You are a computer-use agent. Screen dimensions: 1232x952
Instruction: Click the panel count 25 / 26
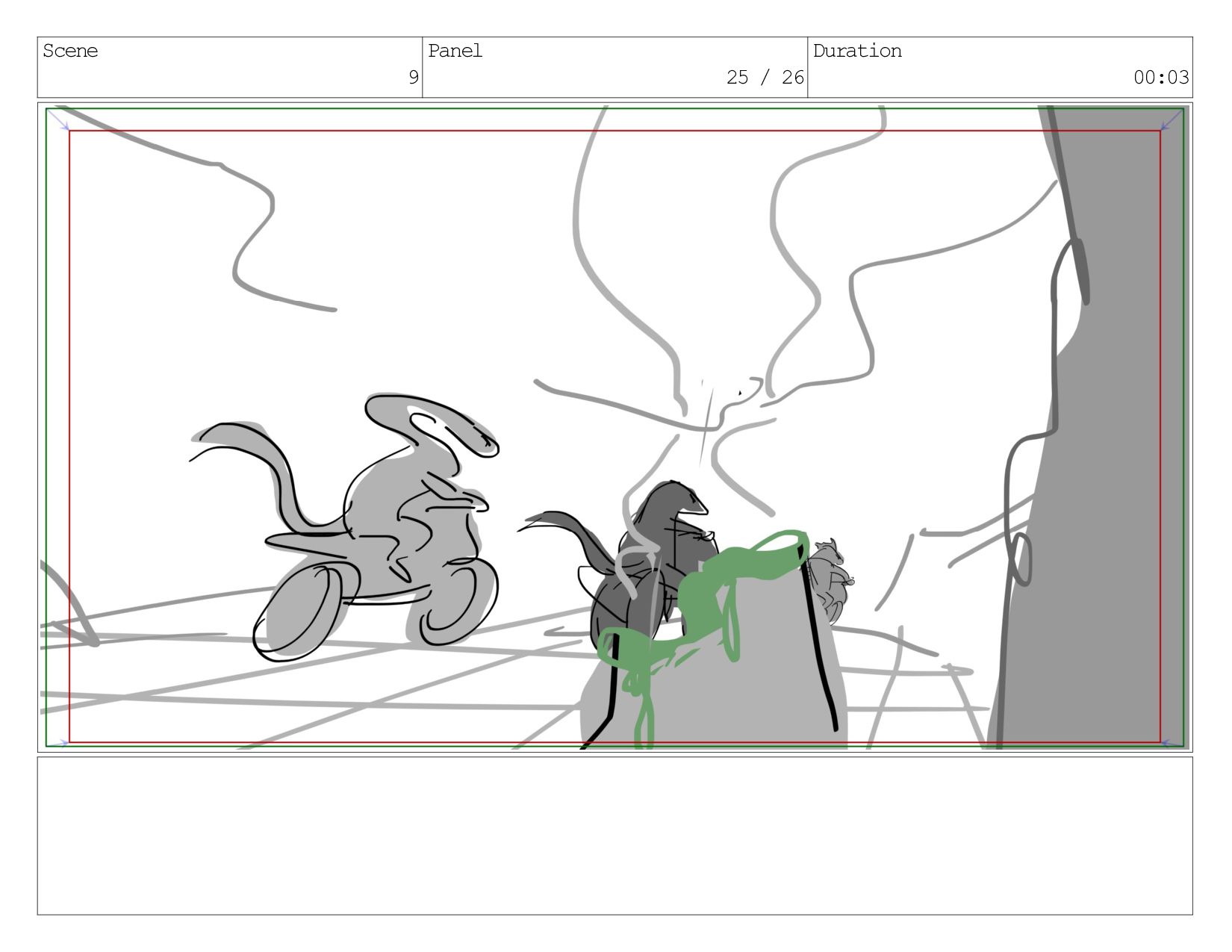(x=765, y=77)
